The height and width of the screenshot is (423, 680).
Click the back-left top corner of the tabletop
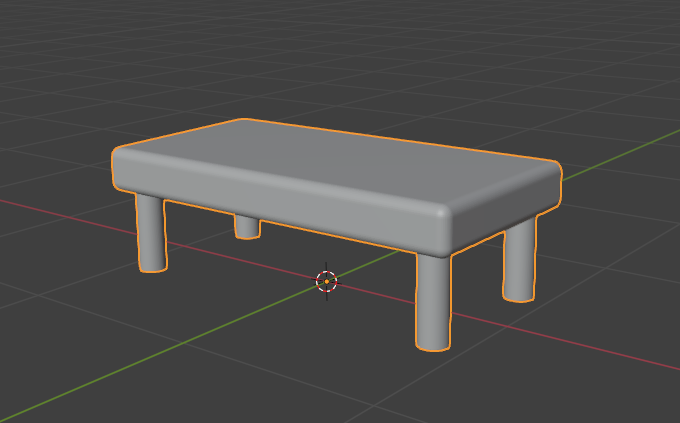(240, 123)
